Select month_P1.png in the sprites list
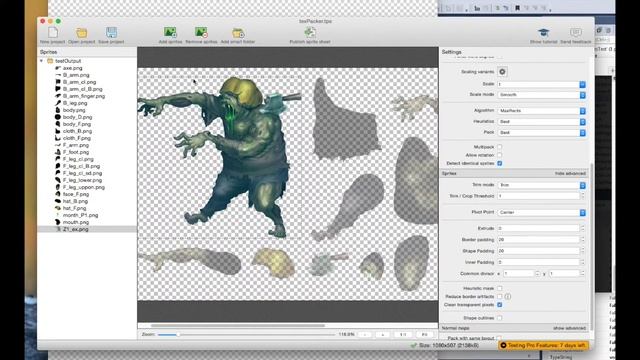Image resolution: width=640 pixels, height=360 pixels. [80, 215]
